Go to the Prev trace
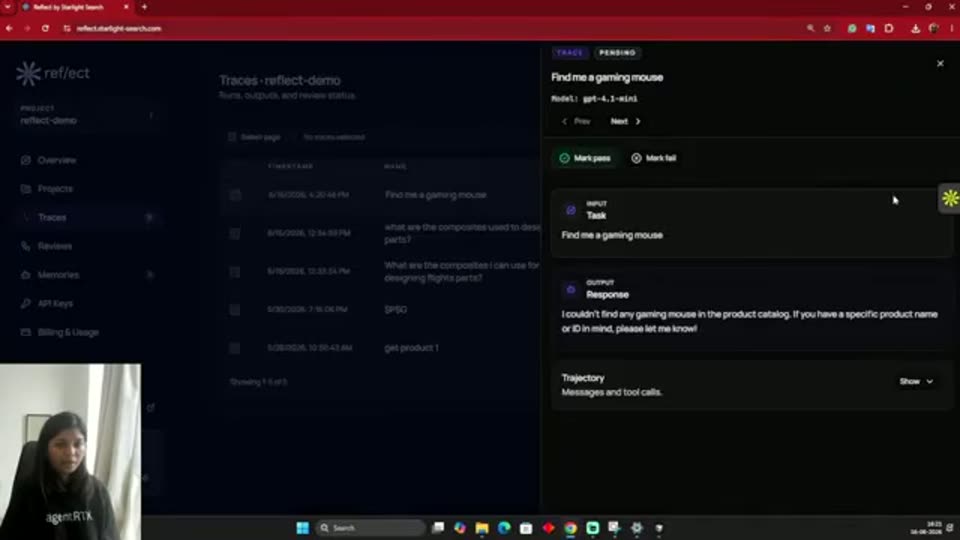Screen dimensions: 960x540 point(576,121)
